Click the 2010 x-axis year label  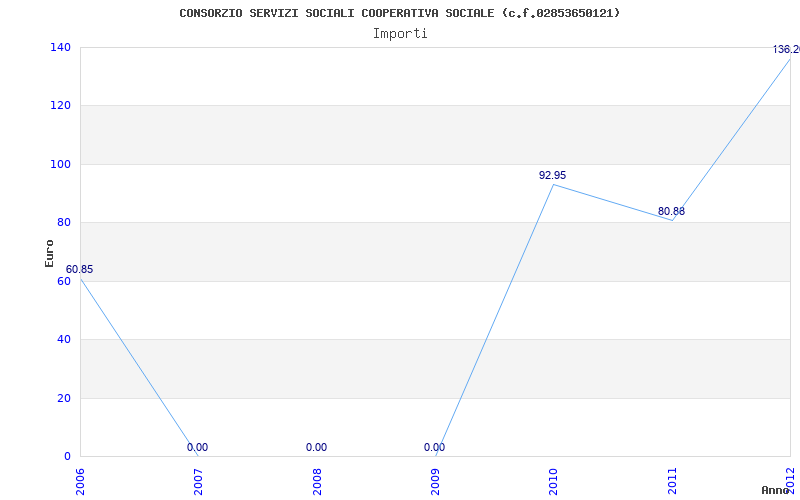(554, 481)
